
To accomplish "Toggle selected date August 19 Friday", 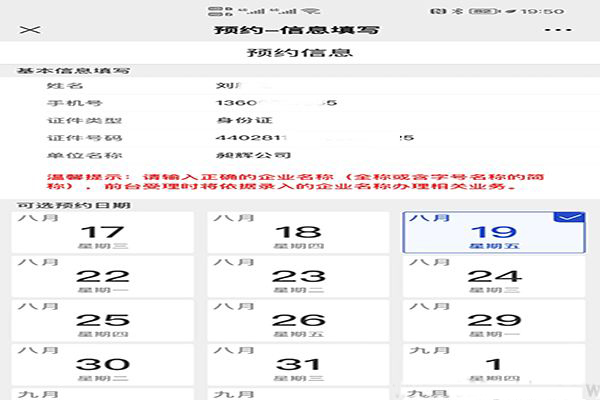I will pyautogui.click(x=494, y=232).
